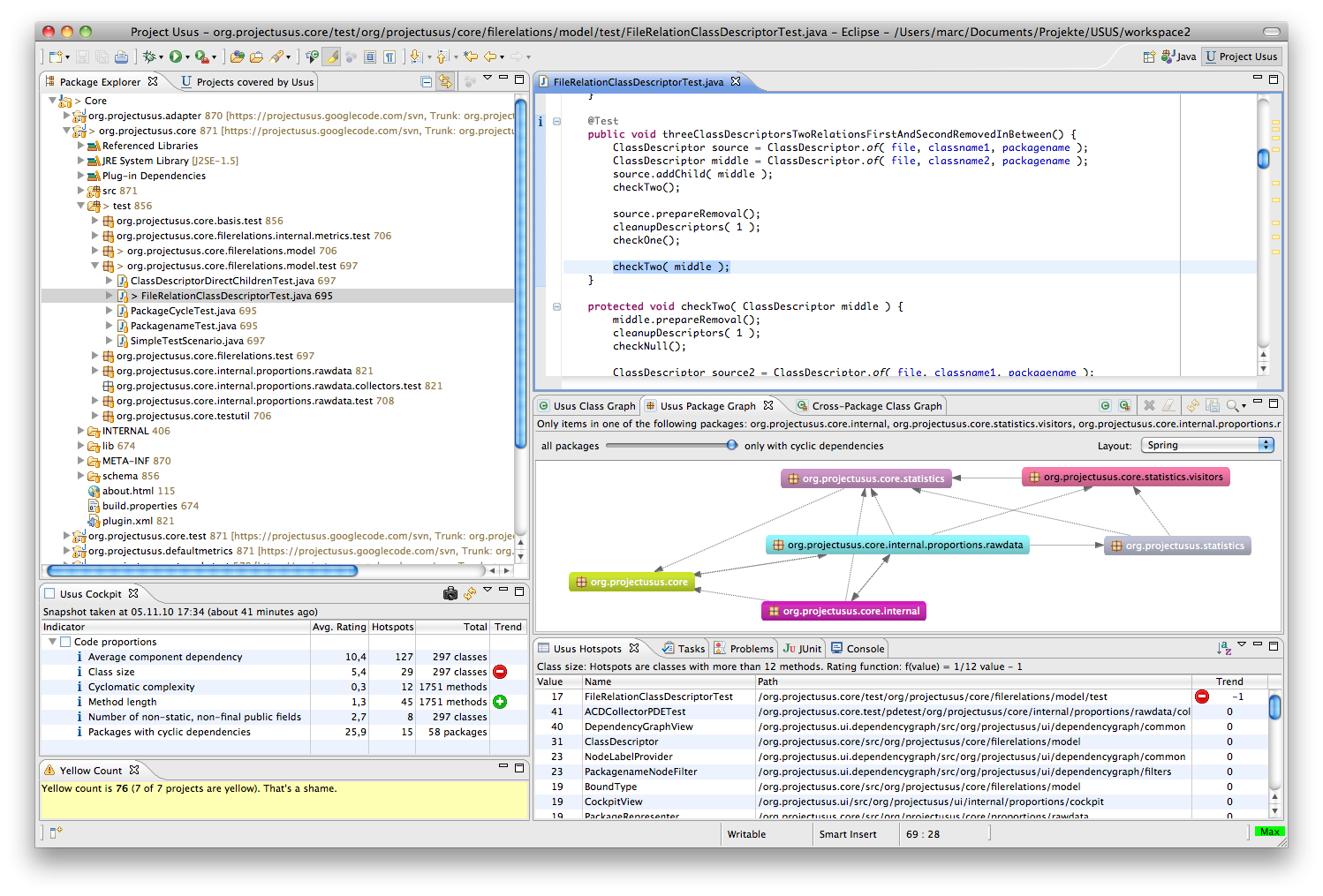Switch to the Usus Class Graph tab
The image size is (1323, 896).
(586, 406)
